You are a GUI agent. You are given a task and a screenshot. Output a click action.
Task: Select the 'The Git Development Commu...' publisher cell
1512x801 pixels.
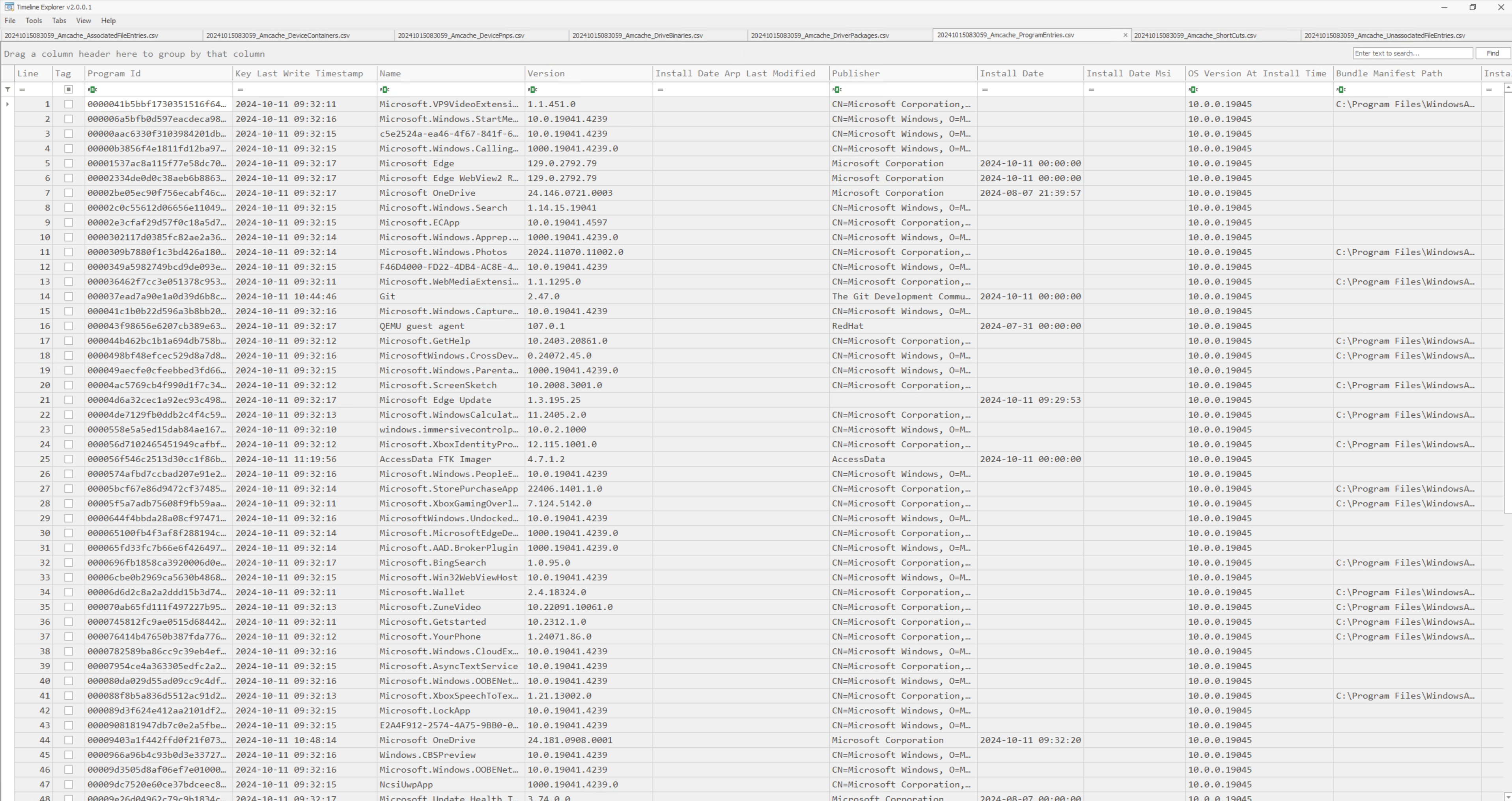click(x=903, y=296)
